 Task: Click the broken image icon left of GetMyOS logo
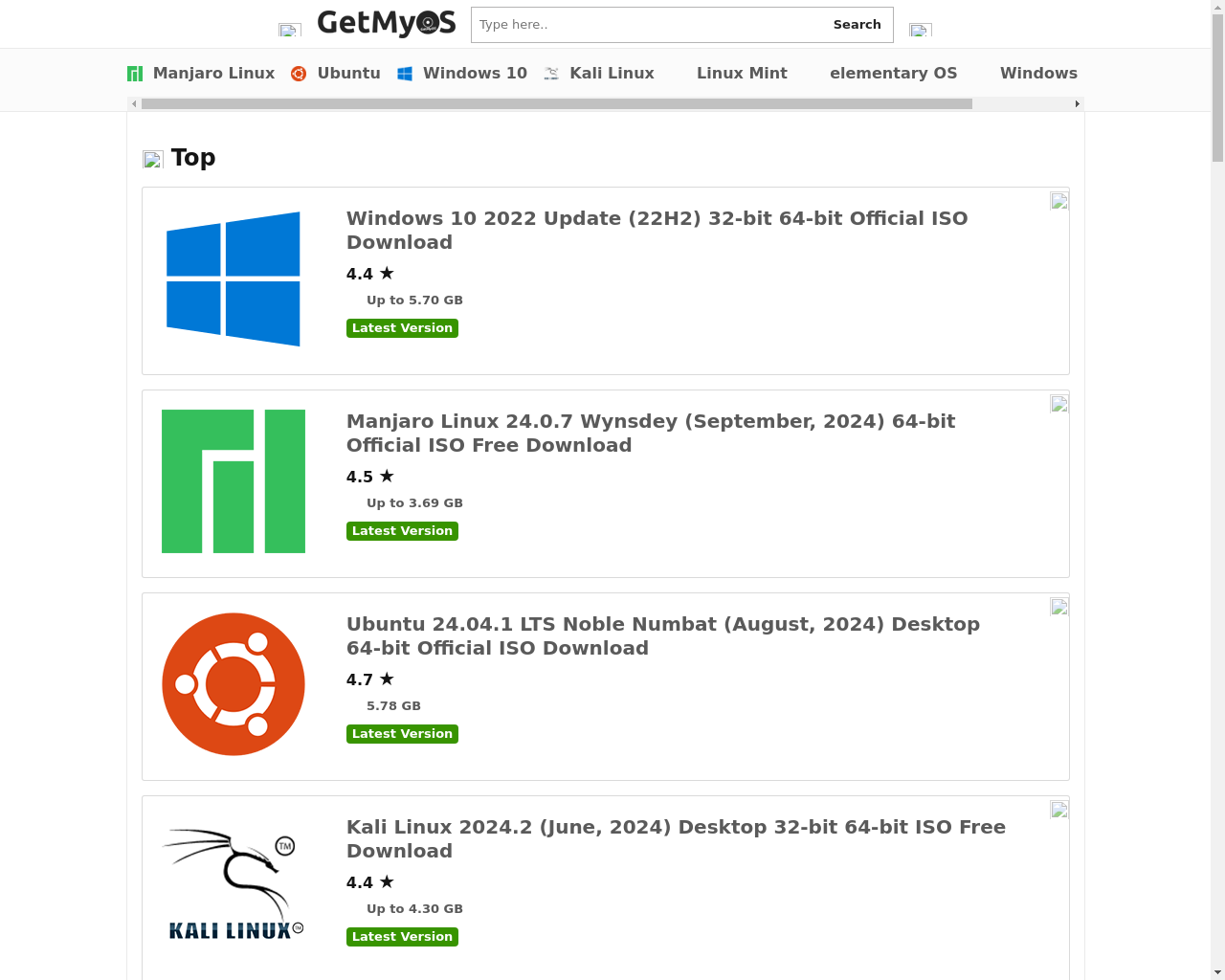(x=290, y=30)
